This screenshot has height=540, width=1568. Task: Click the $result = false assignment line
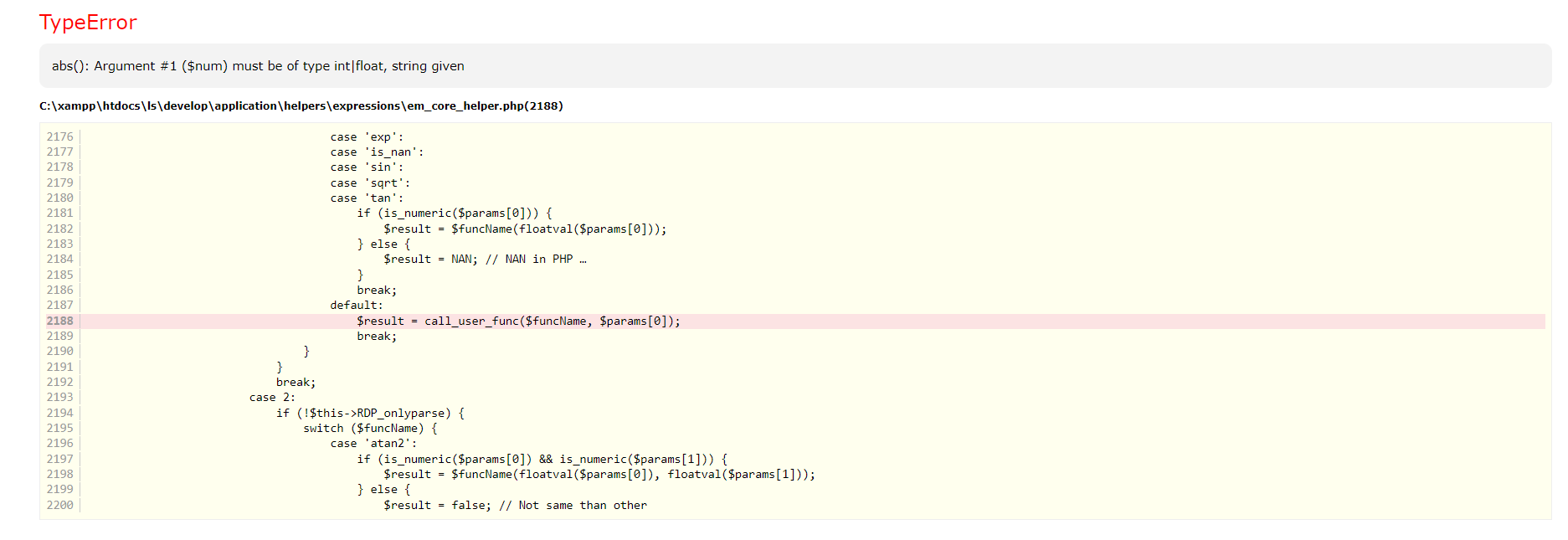click(x=515, y=506)
